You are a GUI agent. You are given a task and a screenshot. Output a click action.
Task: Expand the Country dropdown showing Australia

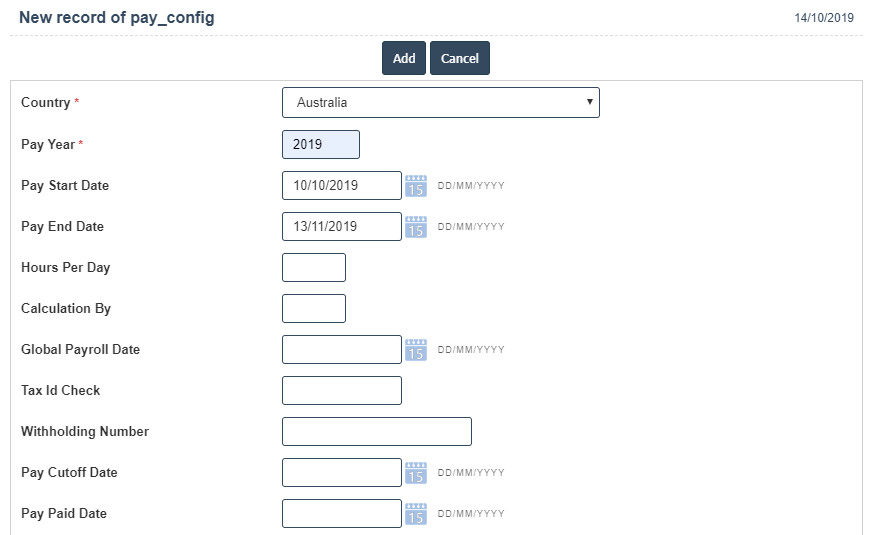tap(440, 102)
